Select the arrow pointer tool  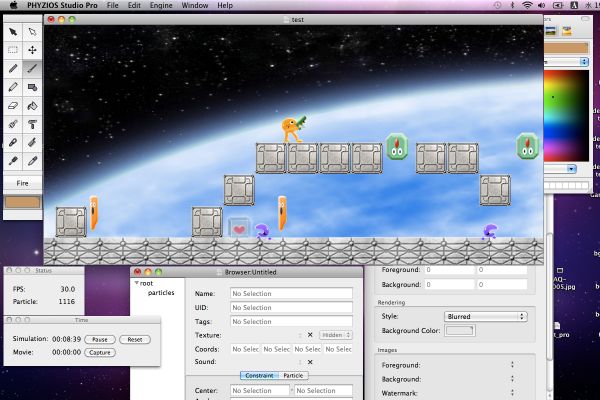13,31
